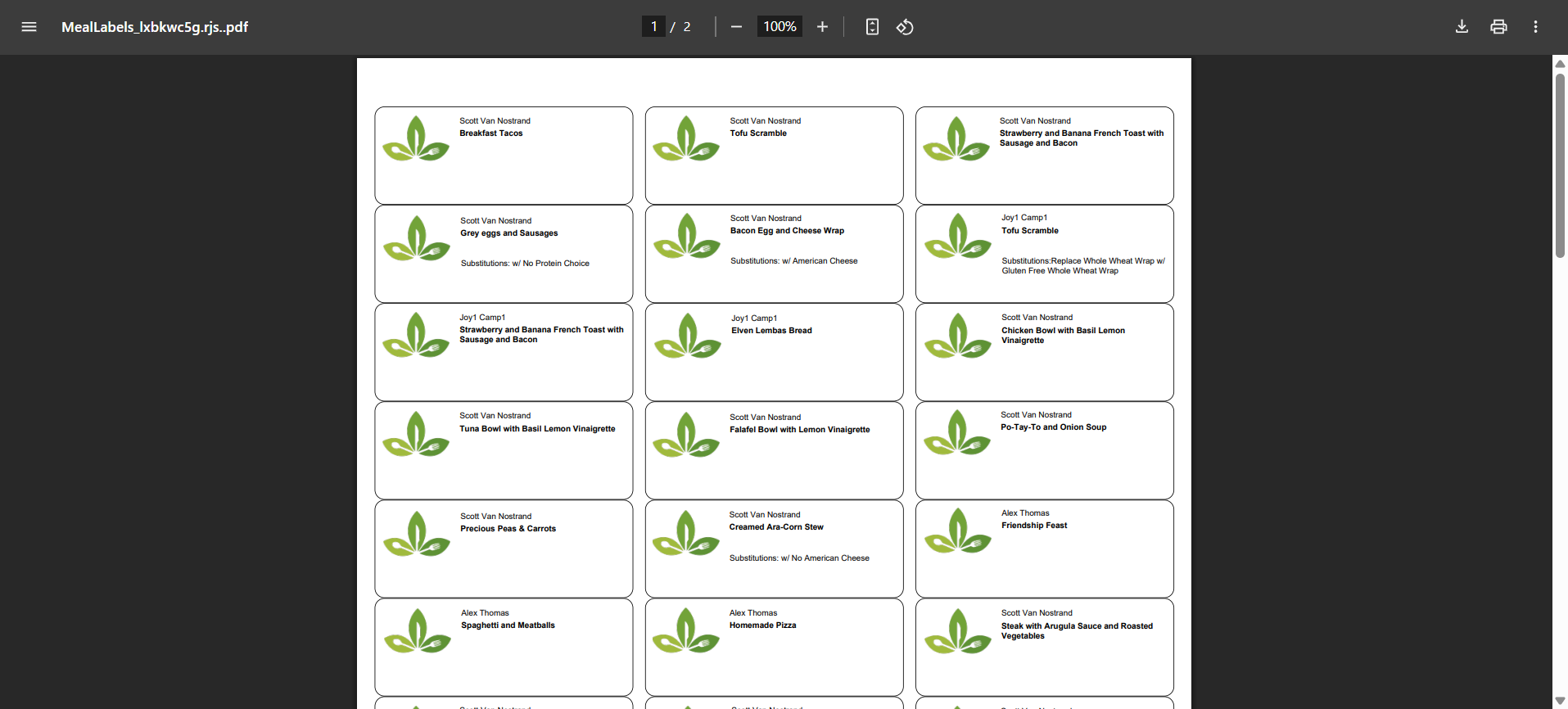Click the leaf logo on Steak with Arugula Sauce label

click(958, 631)
